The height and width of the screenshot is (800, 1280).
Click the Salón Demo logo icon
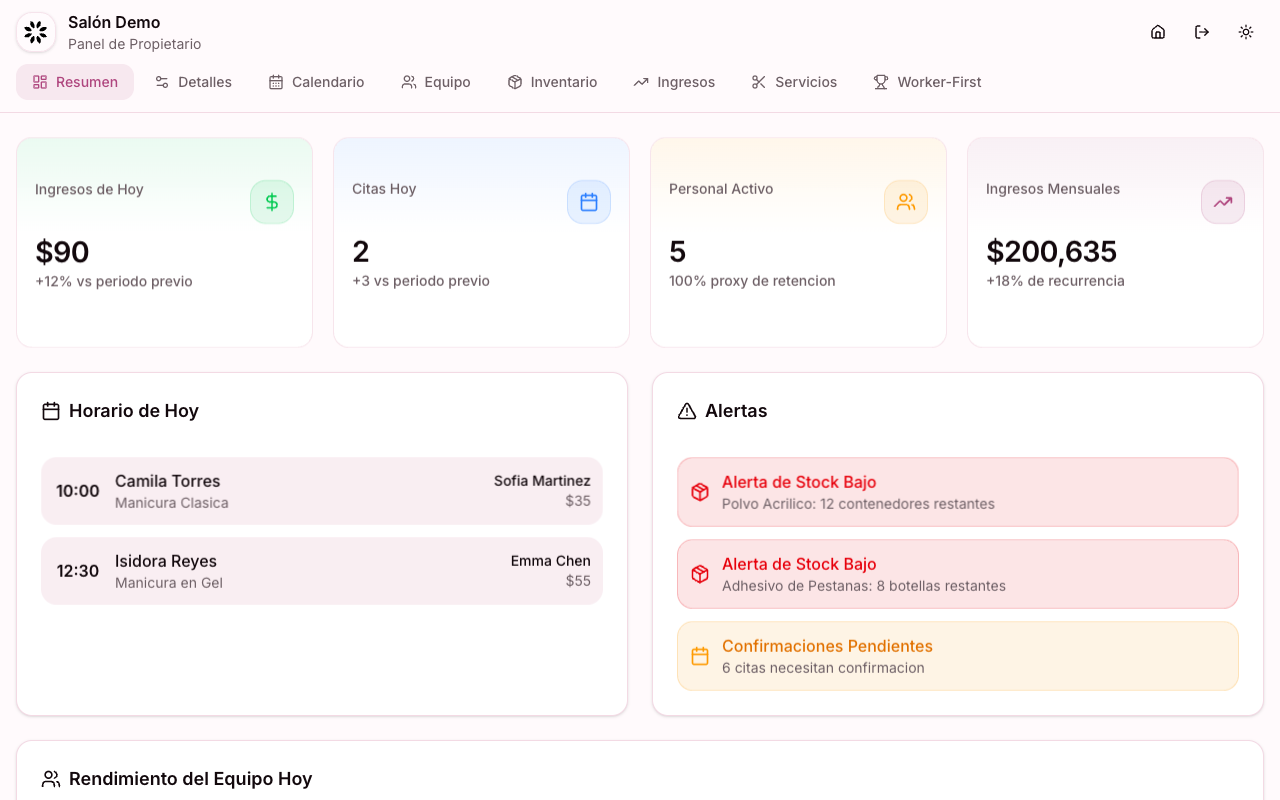(x=36, y=32)
